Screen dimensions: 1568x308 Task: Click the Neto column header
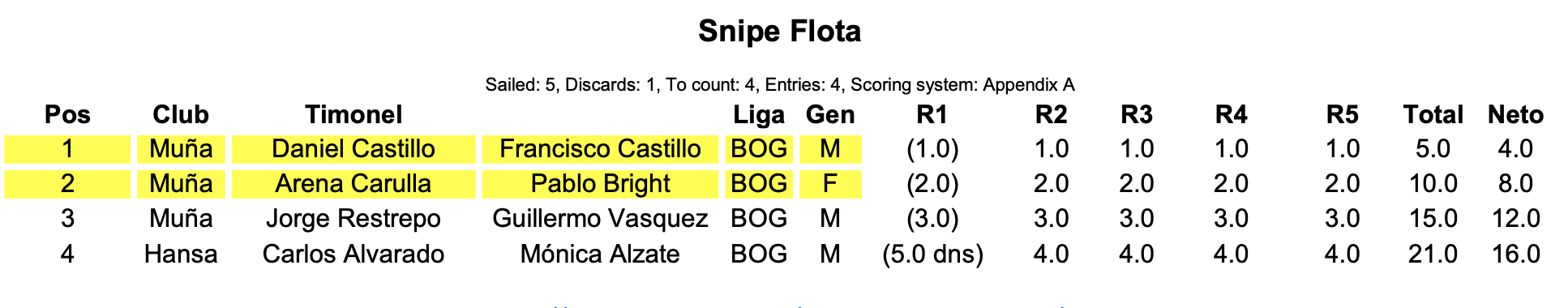click(1515, 114)
